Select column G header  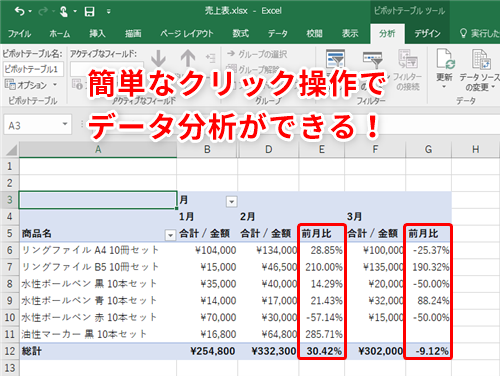428,149
